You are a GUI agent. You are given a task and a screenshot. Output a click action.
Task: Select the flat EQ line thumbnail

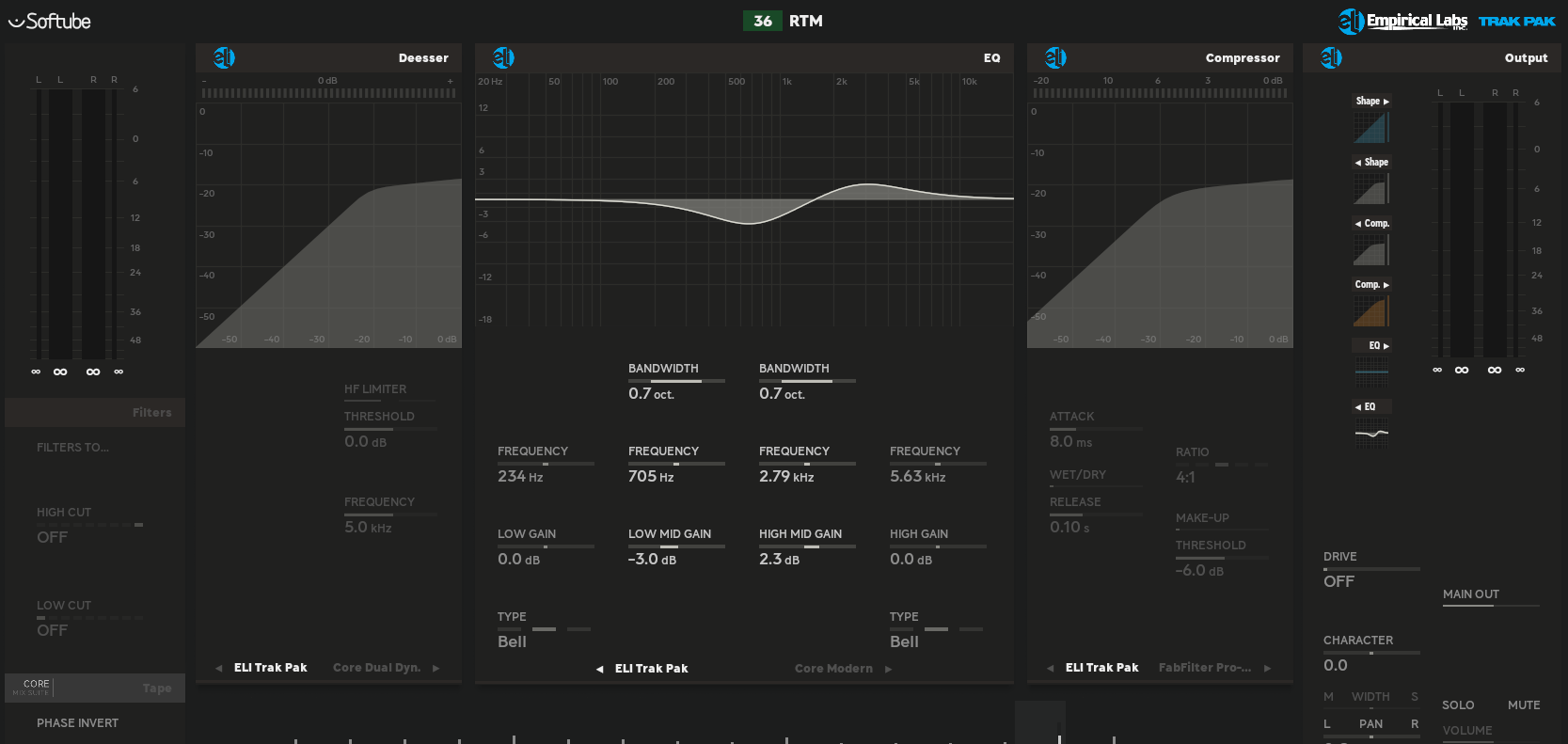coord(1370,372)
